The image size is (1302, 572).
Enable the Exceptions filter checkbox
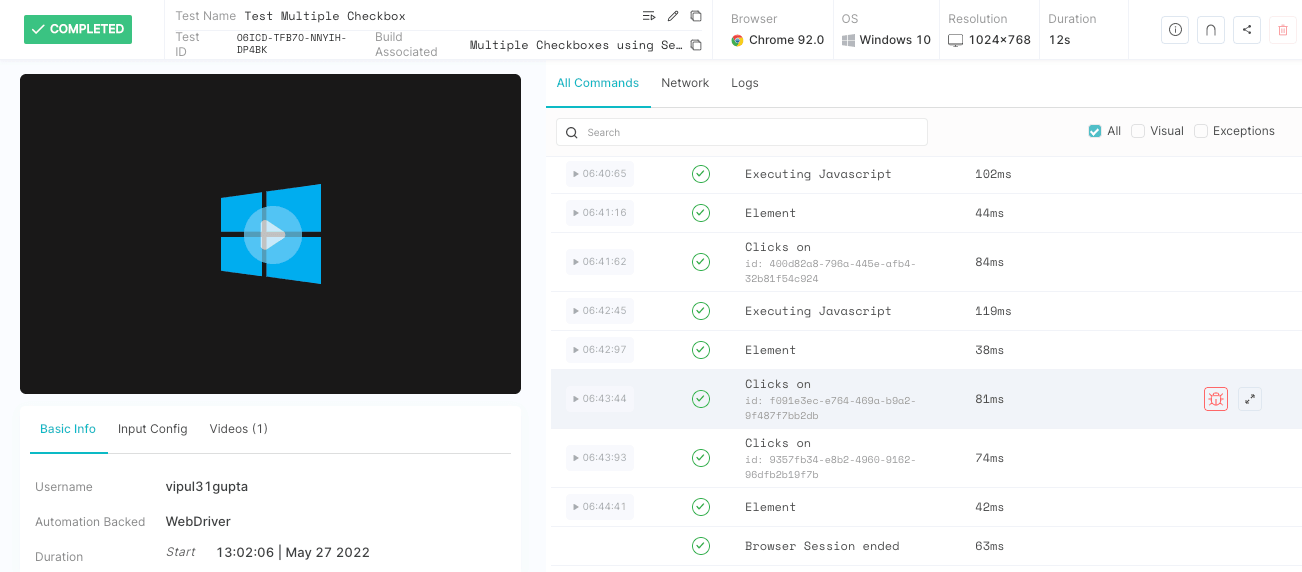pyautogui.click(x=1201, y=131)
